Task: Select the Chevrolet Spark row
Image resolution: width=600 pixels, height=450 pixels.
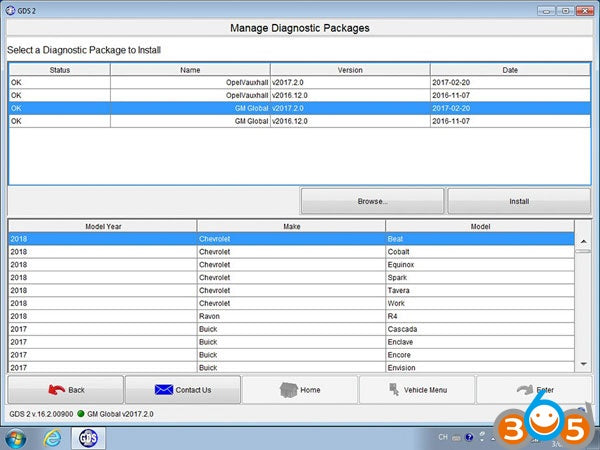Action: click(x=291, y=277)
